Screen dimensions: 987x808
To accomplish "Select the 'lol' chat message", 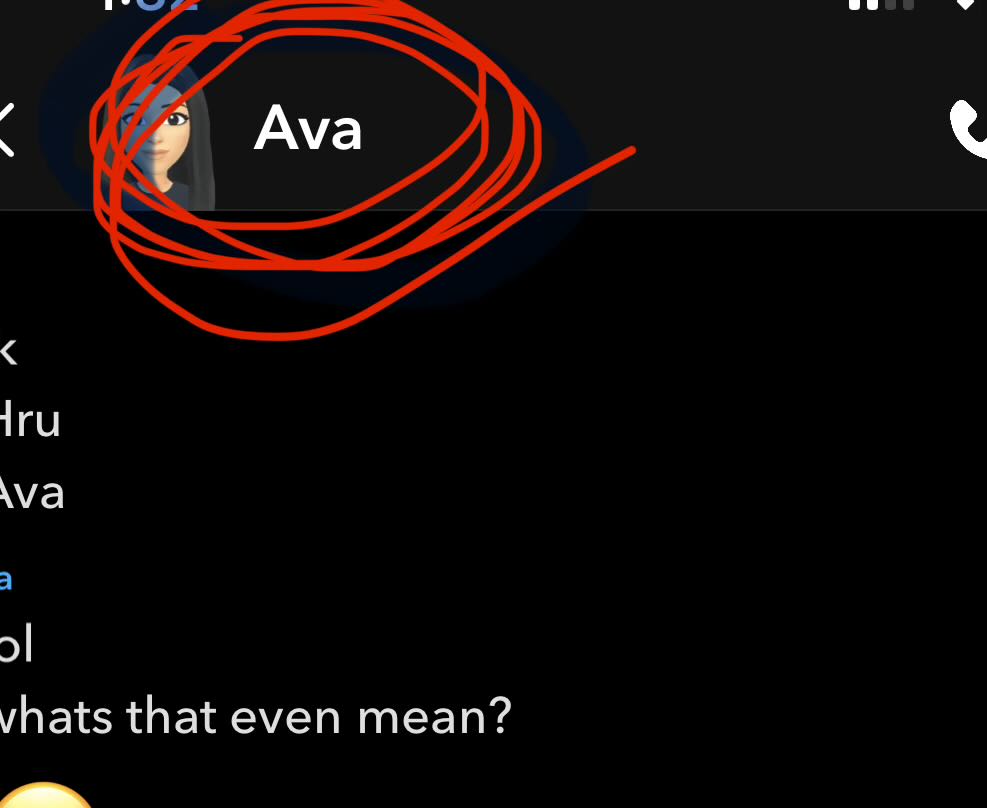I will (16, 643).
